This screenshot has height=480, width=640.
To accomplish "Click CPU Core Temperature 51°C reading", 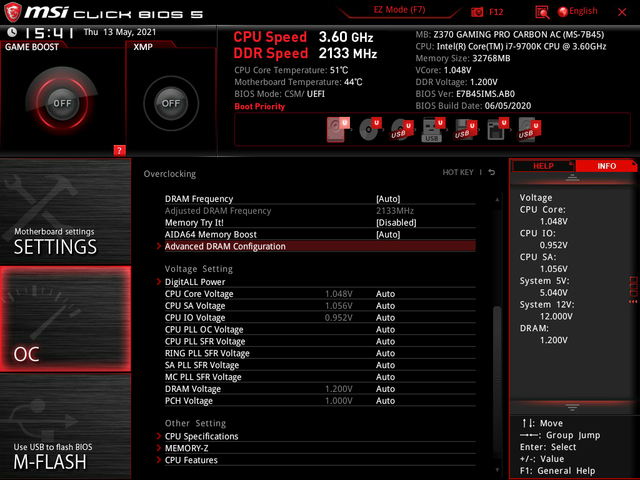I will [x=291, y=70].
